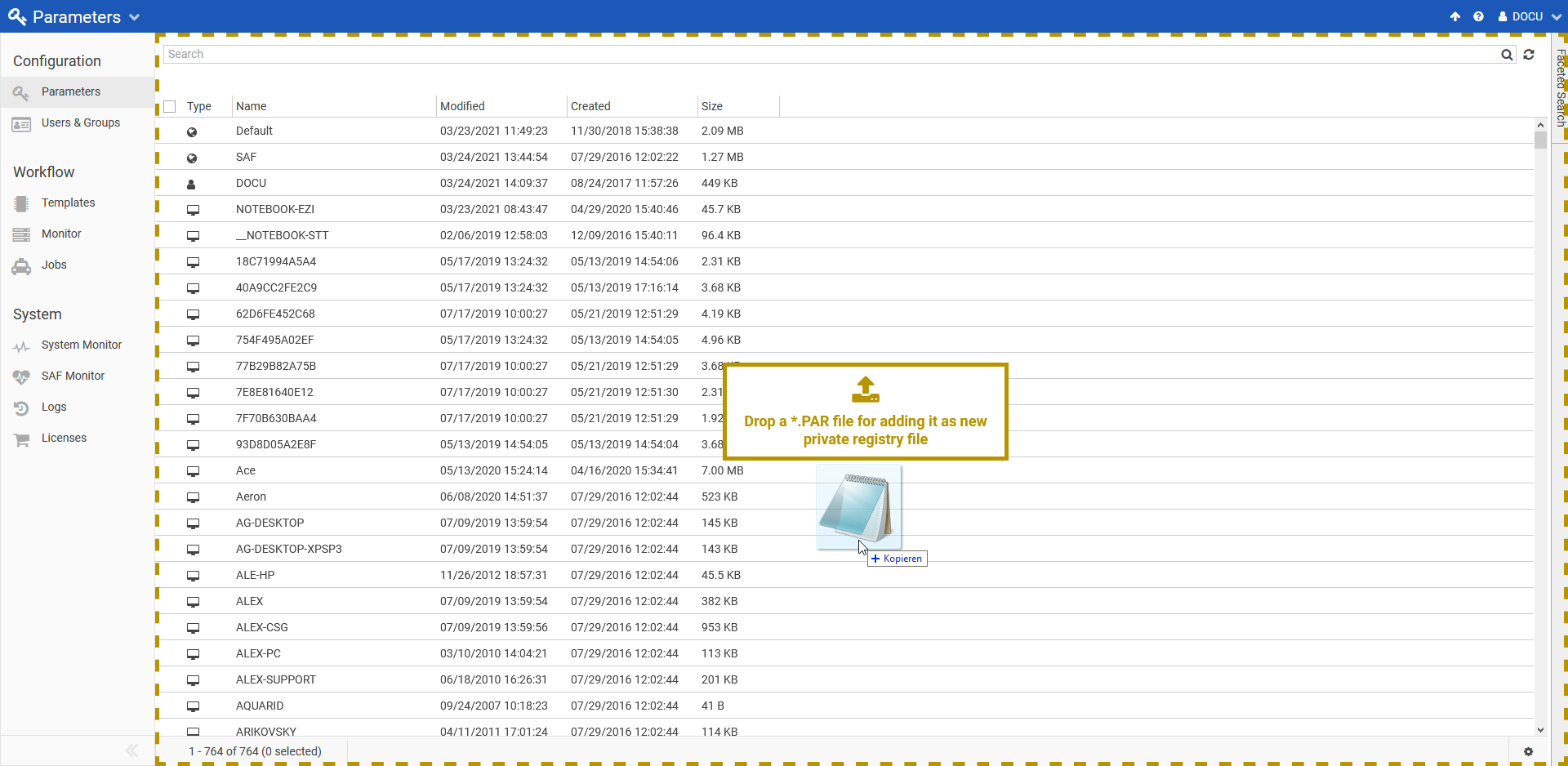Toggle the select-all checkbox in header
This screenshot has width=1568, height=766.
tap(170, 106)
